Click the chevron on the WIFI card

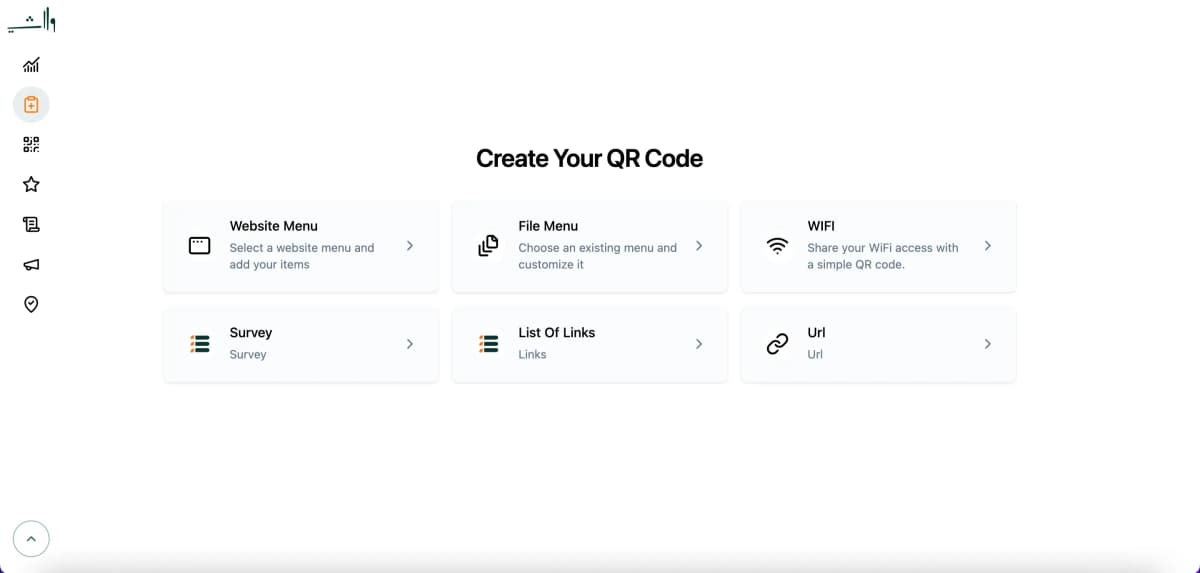point(988,246)
